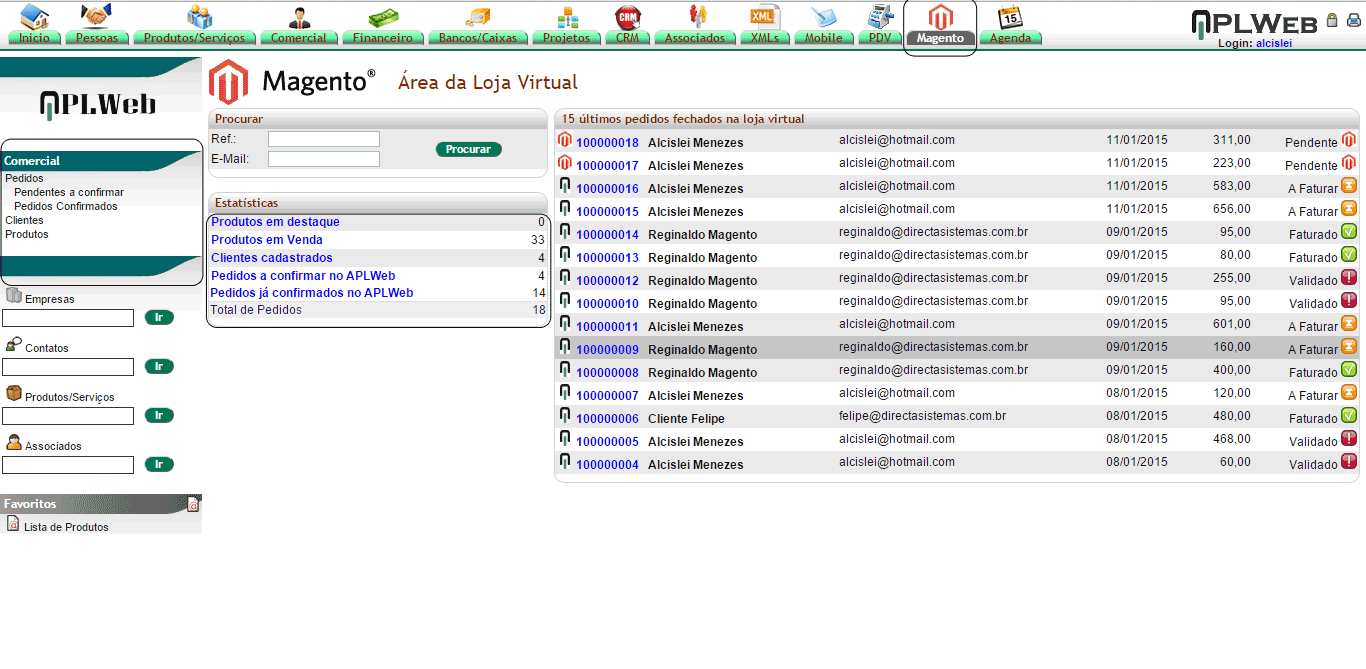Click the printer icon near the login
Screen dimensions: 1366x669
[1353, 20]
